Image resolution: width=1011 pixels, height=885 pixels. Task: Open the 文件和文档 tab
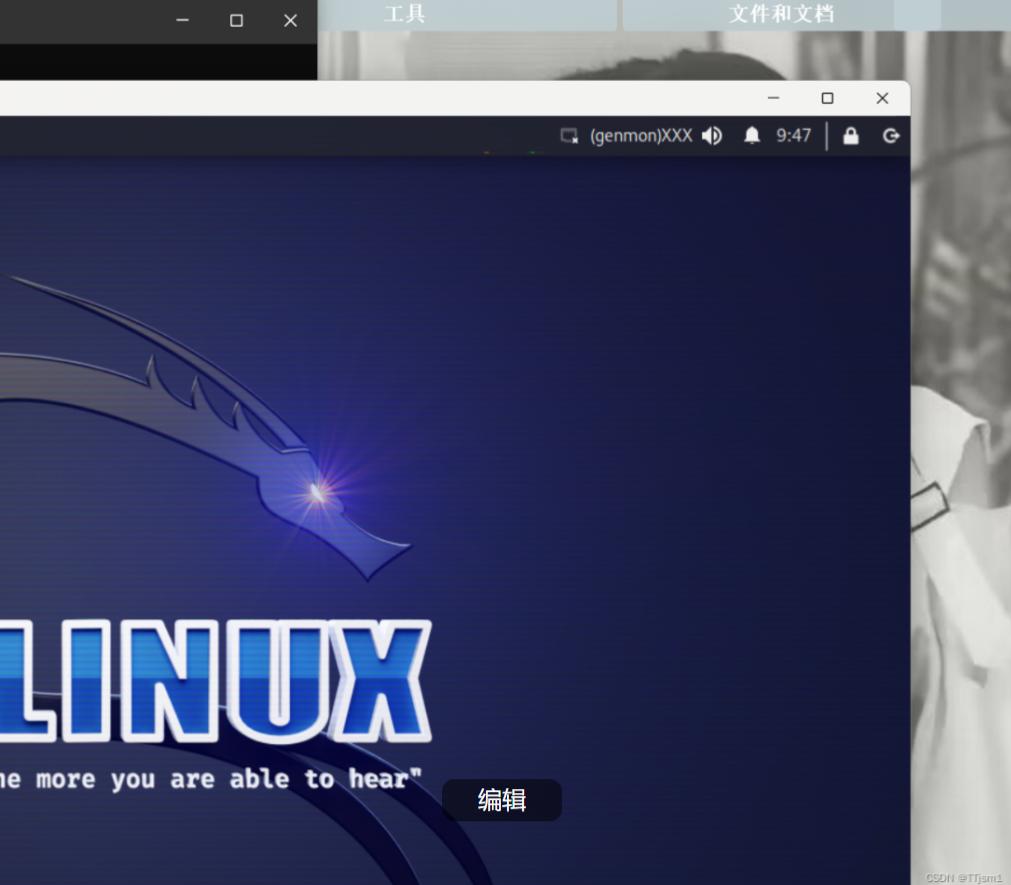coord(781,14)
